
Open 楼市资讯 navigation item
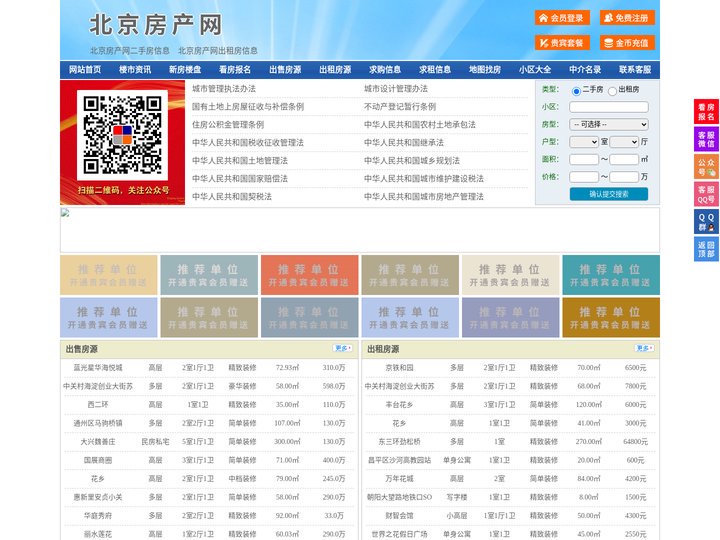(x=135, y=70)
